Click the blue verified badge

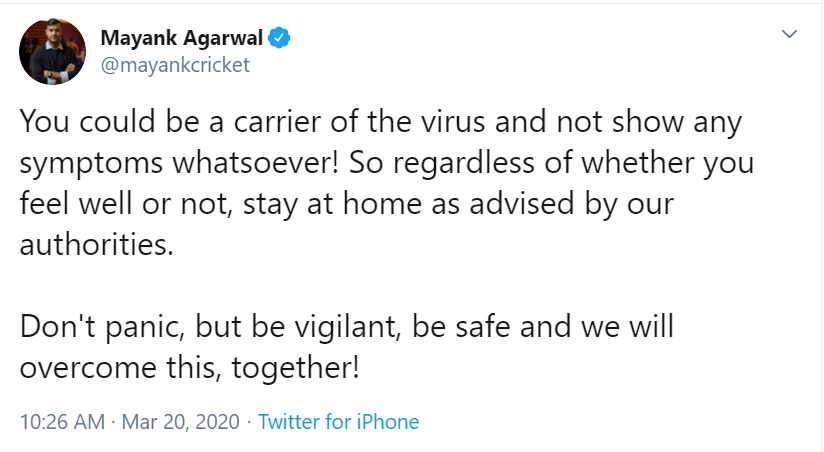tap(281, 39)
